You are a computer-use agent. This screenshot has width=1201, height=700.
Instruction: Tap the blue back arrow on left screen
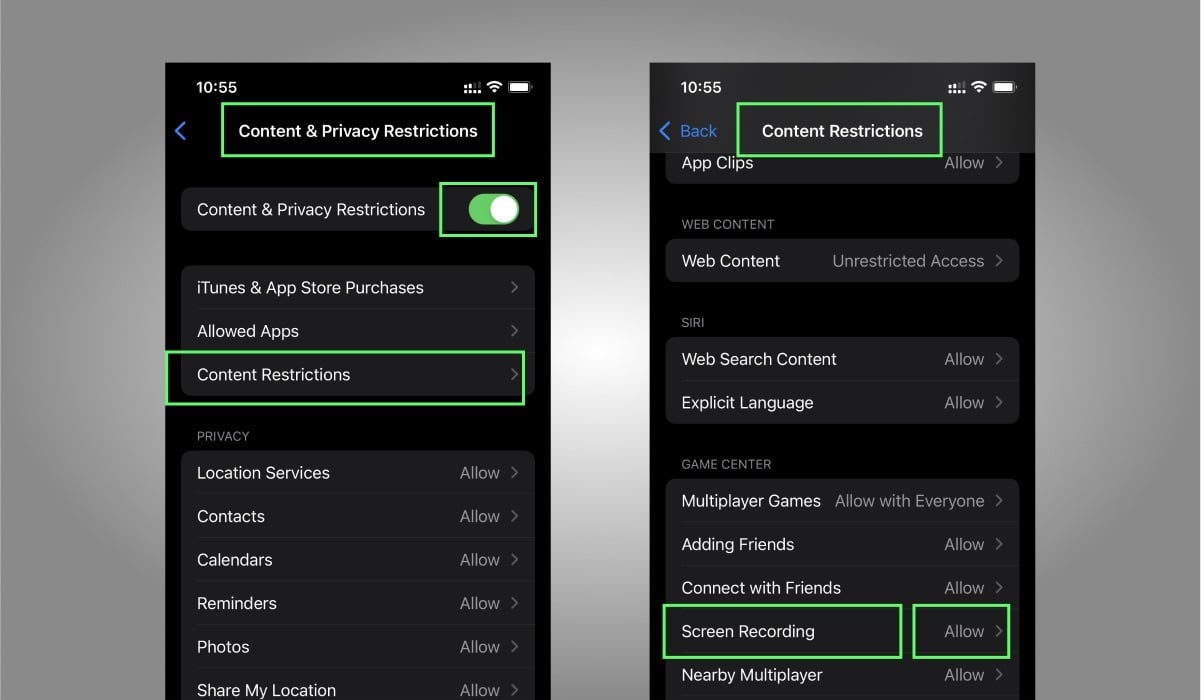point(181,131)
